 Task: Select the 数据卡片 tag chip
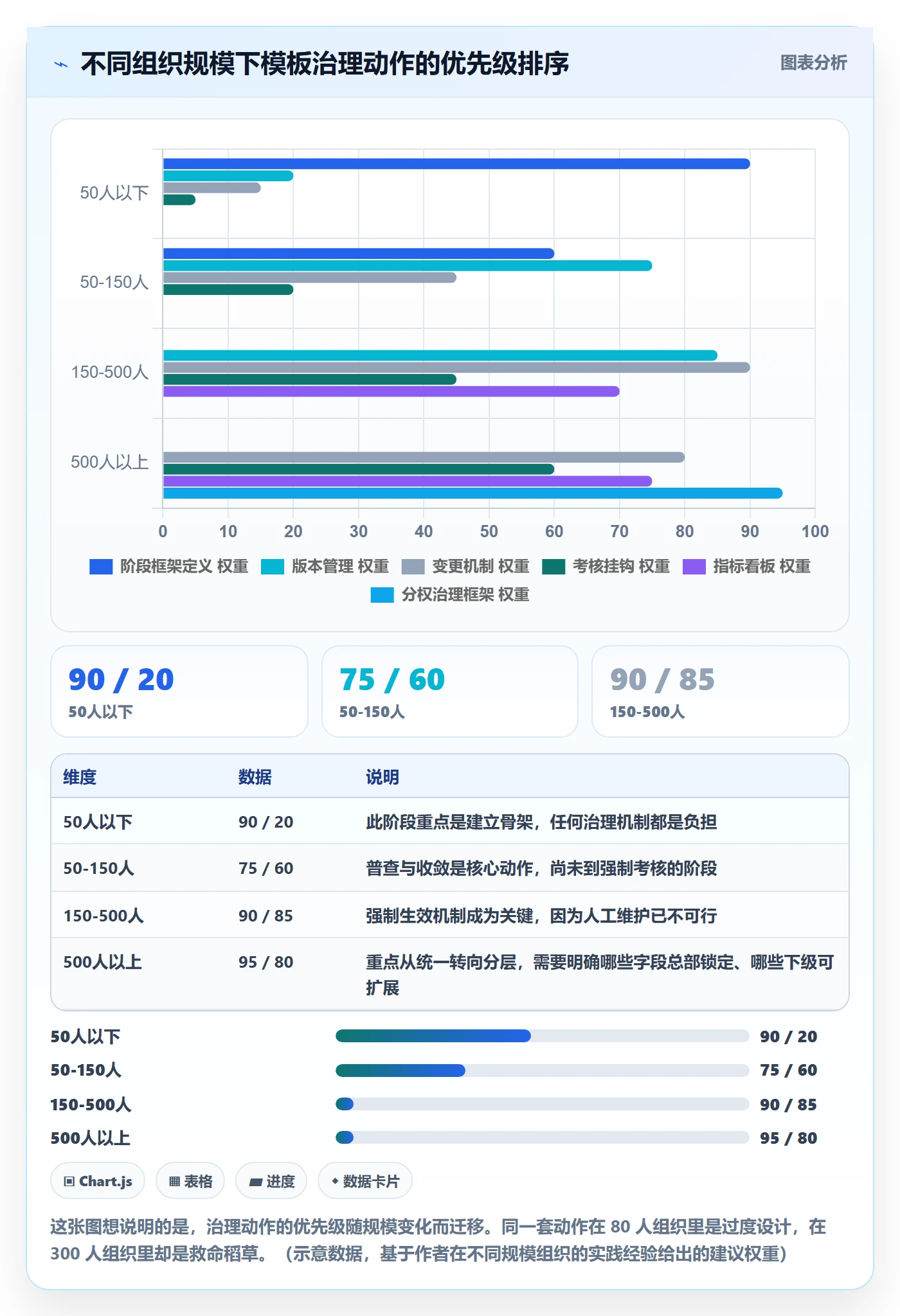365,1181
